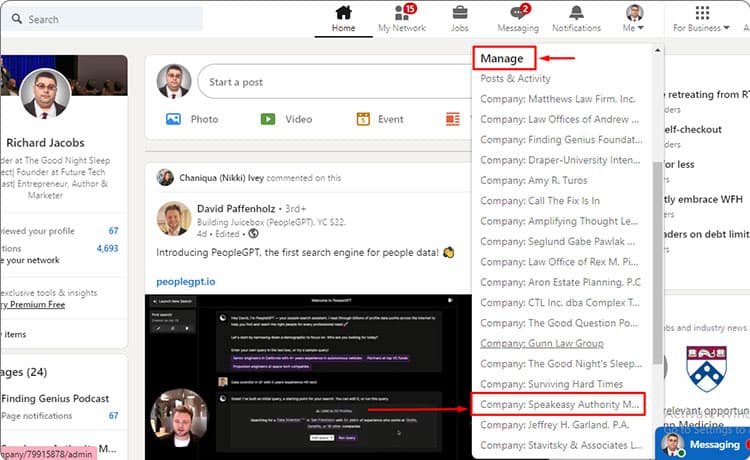This screenshot has width=750, height=460.
Task: Open Richard Jacobs profile name link
Action: [45, 142]
